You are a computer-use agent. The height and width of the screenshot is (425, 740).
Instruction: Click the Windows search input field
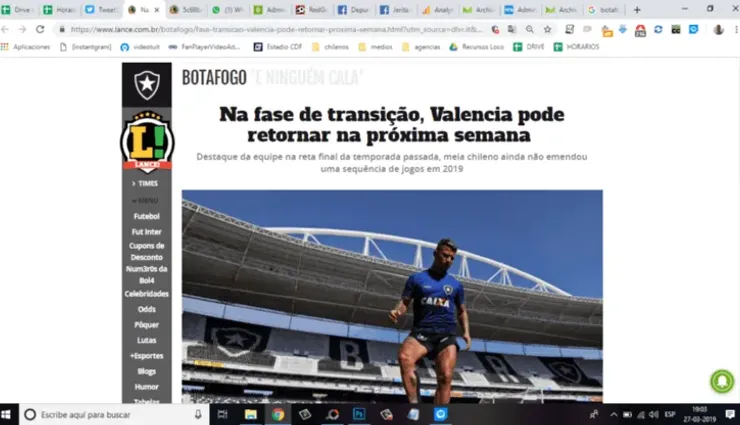[114, 414]
